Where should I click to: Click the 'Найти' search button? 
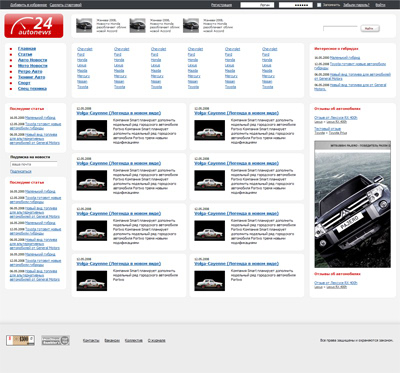(370, 29)
